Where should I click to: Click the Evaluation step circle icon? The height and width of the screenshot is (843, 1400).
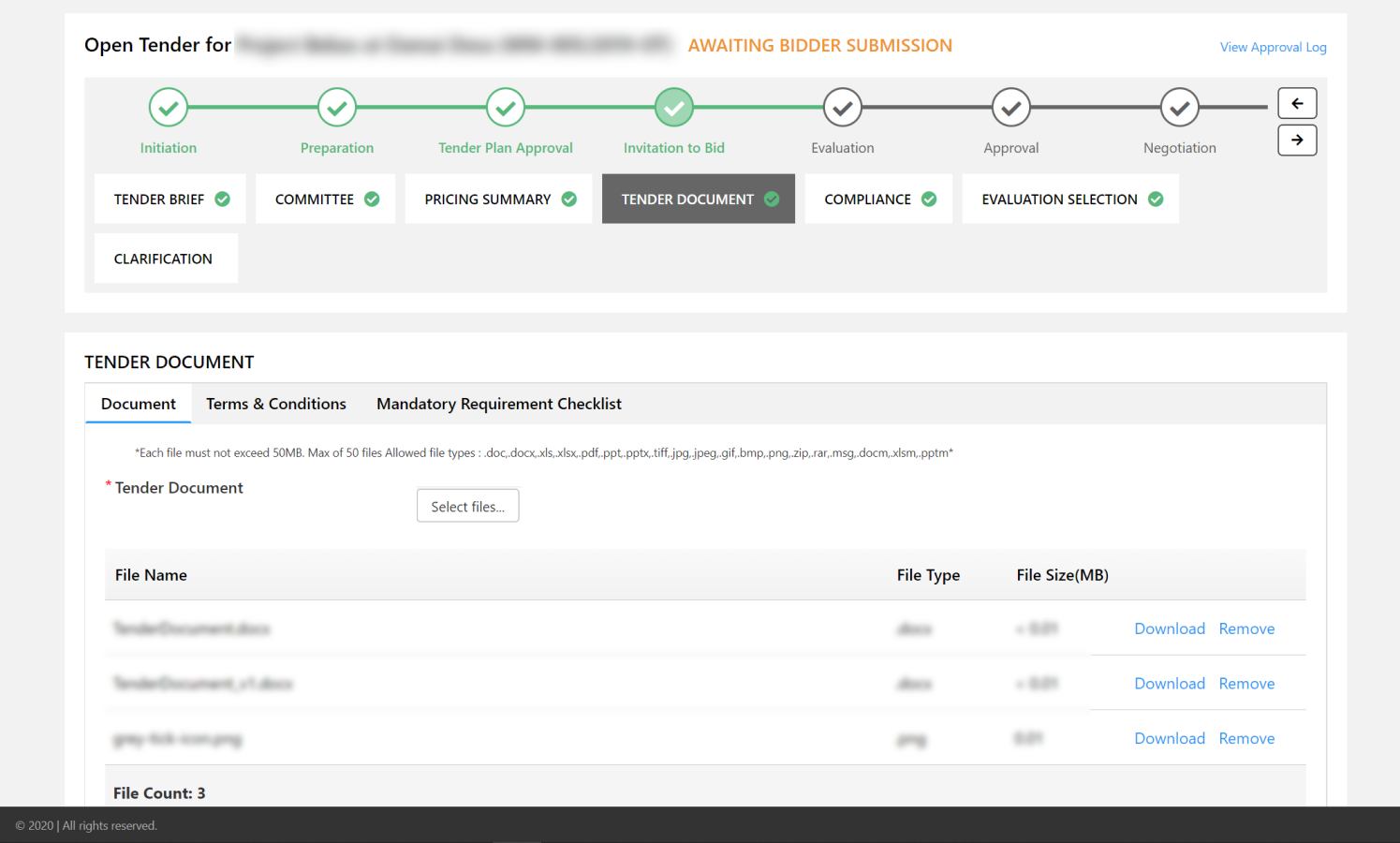click(842, 107)
